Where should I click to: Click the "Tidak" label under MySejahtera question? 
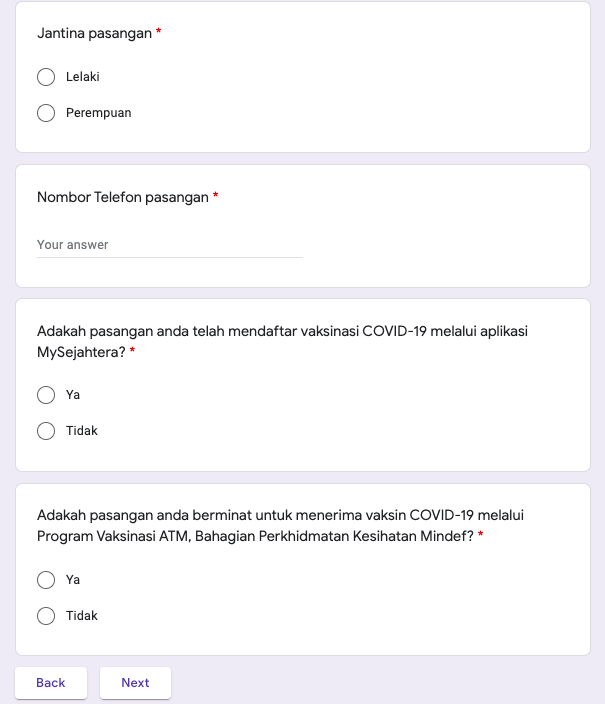(82, 431)
